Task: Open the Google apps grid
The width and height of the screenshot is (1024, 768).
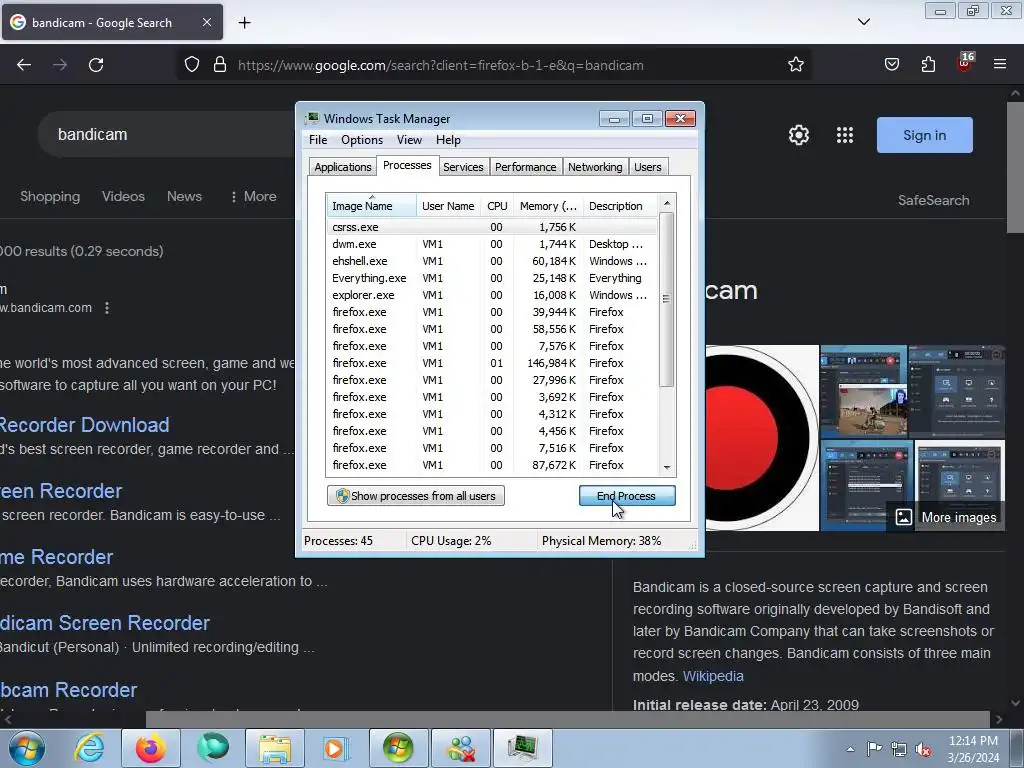Action: [845, 135]
